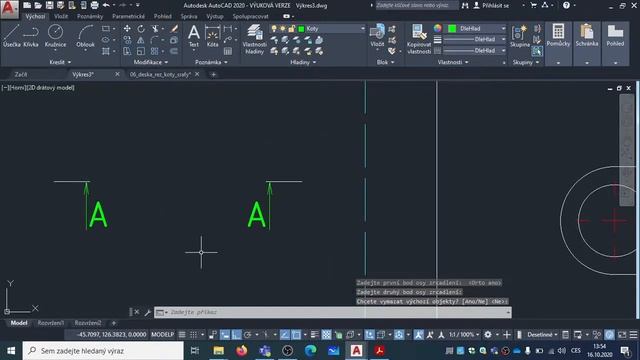Open the AutoCAD application menu button
The image size is (640, 360).
9,9
